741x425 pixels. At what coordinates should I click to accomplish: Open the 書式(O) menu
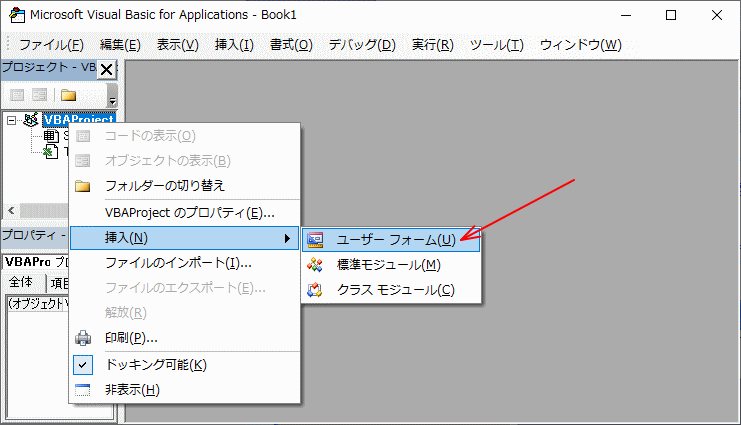(x=291, y=45)
